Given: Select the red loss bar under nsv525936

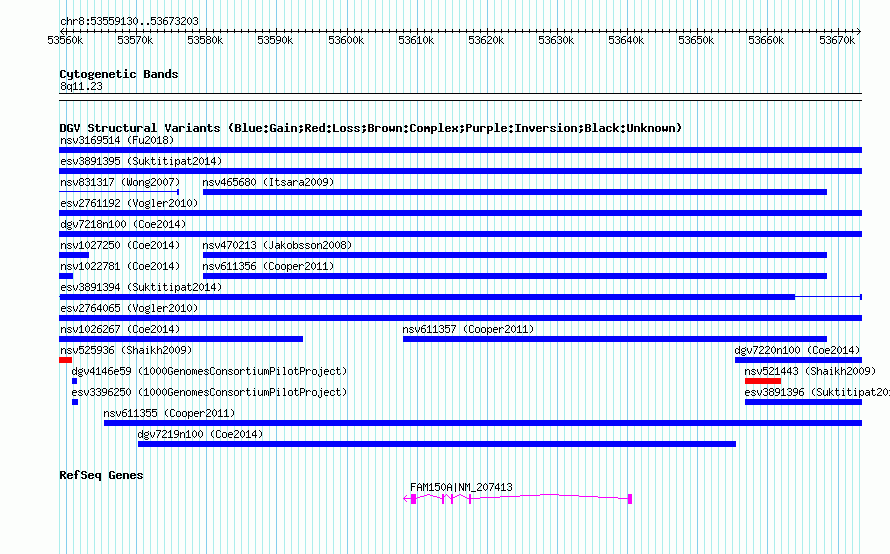Looking at the screenshot, I should [65, 360].
